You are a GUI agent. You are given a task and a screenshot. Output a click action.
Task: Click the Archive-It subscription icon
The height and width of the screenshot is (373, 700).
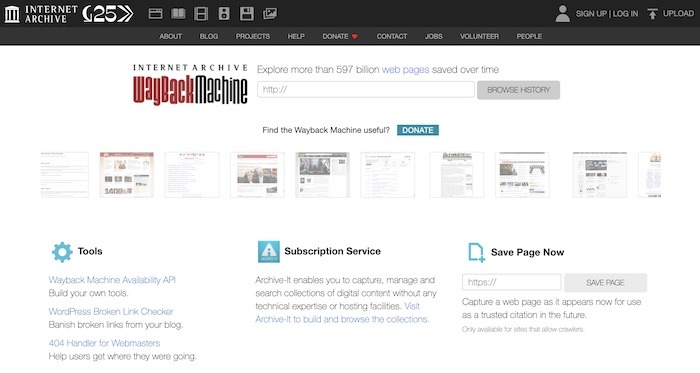[x=269, y=252]
